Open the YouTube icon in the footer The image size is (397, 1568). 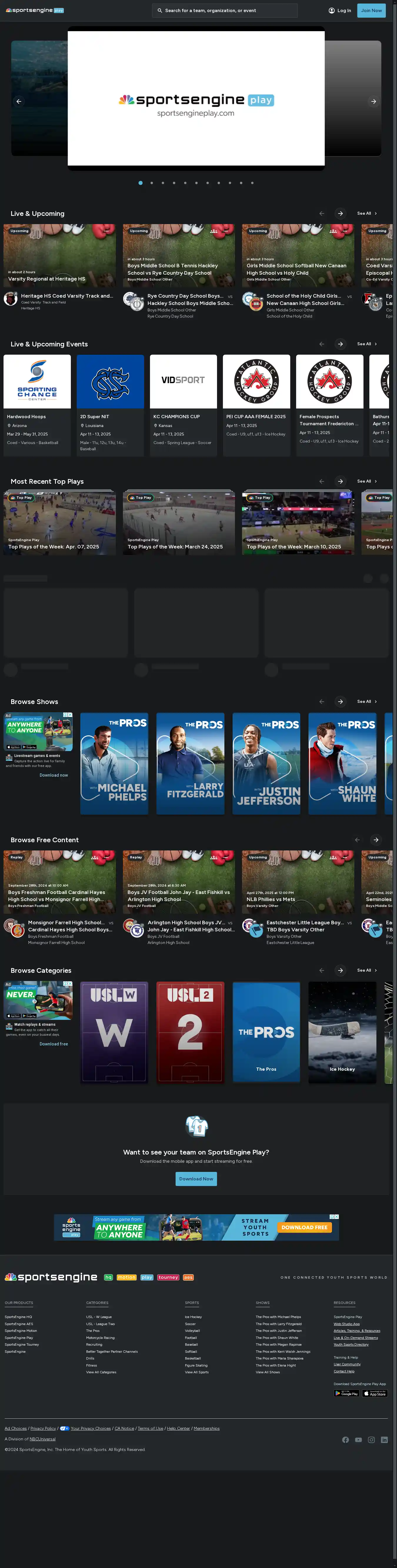pos(359,1439)
